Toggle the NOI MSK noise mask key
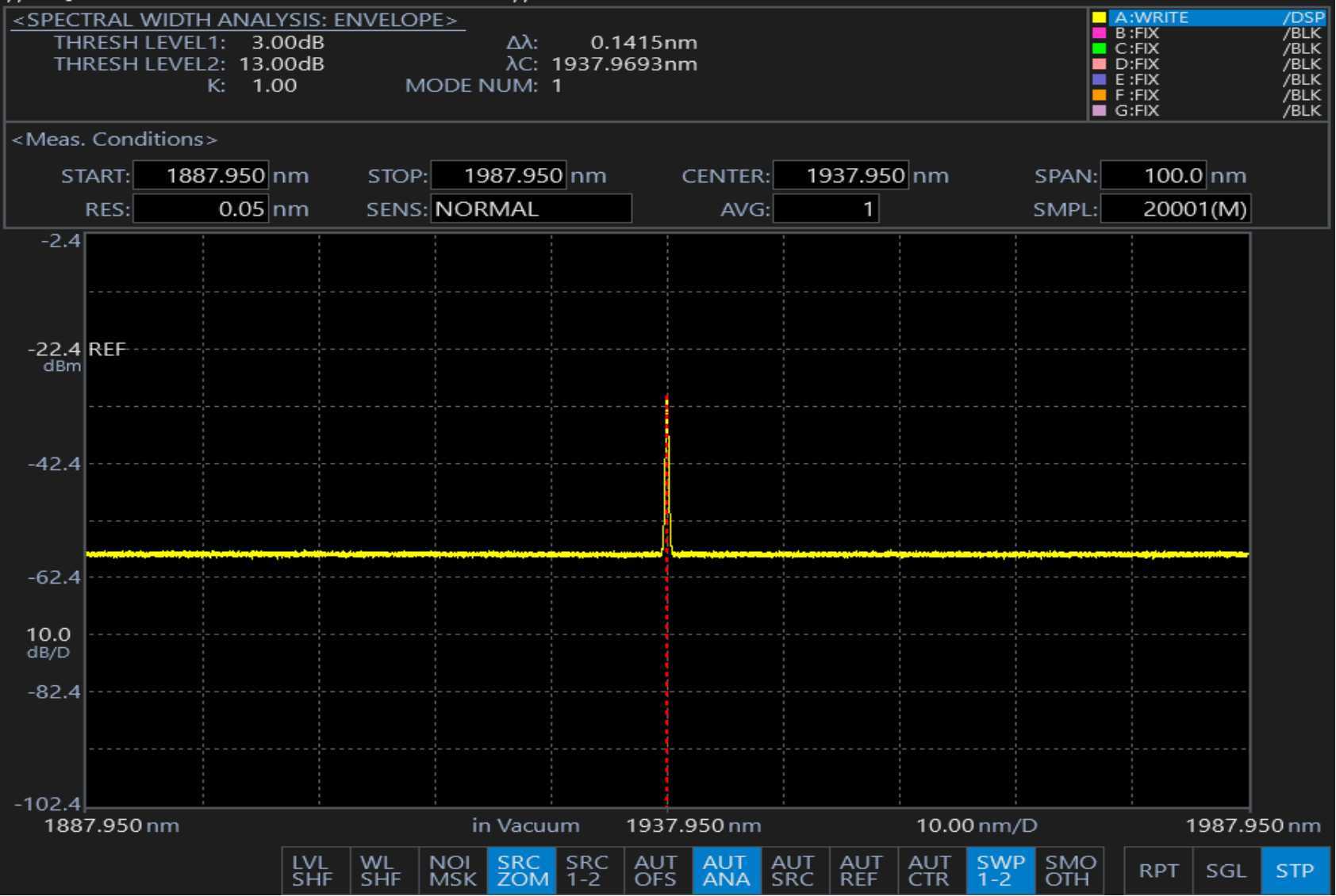The height and width of the screenshot is (896, 1336). (x=452, y=871)
